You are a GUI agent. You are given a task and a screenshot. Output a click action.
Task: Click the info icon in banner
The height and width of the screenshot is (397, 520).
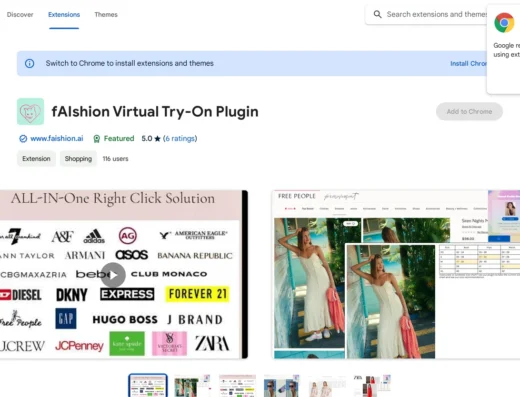(x=29, y=63)
